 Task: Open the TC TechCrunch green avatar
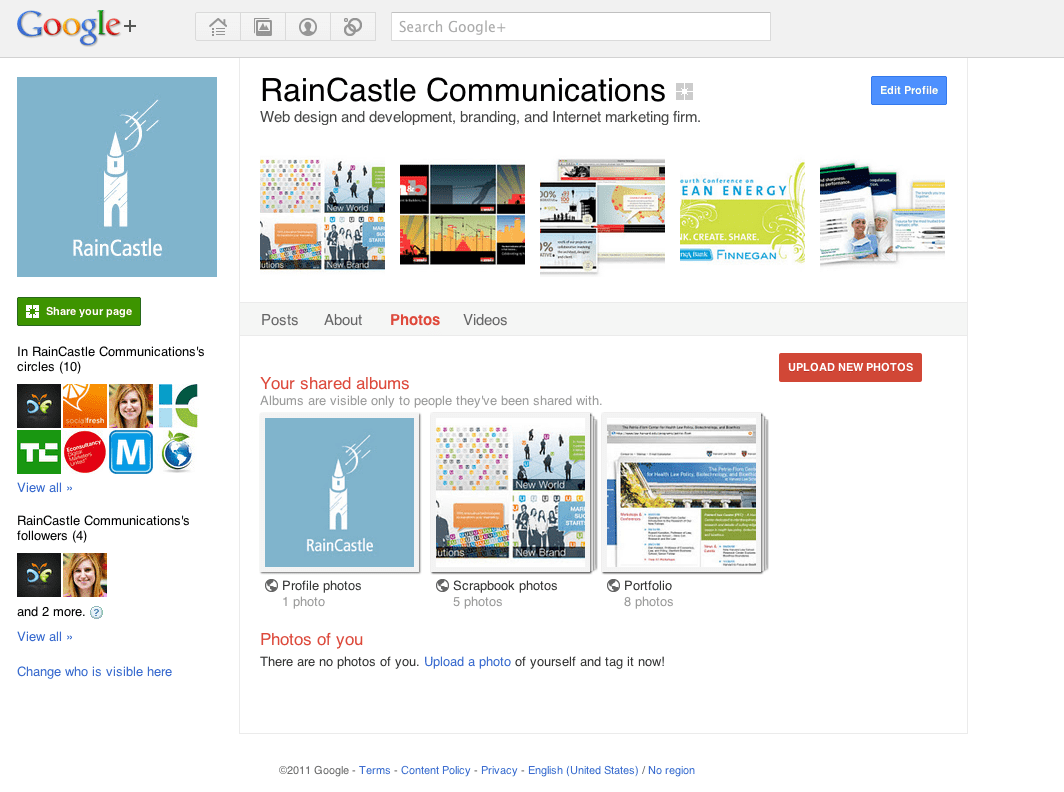pyautogui.click(x=39, y=452)
